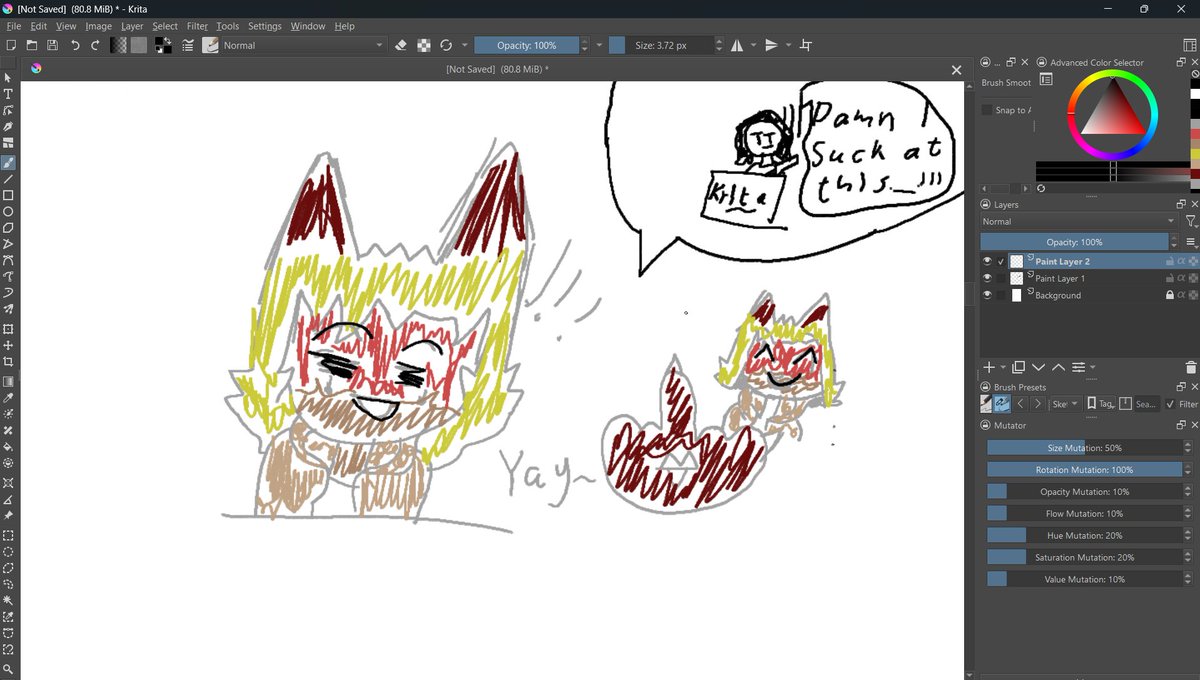Duplicate the current layer
This screenshot has width=1200, height=680.
pyautogui.click(x=1018, y=367)
